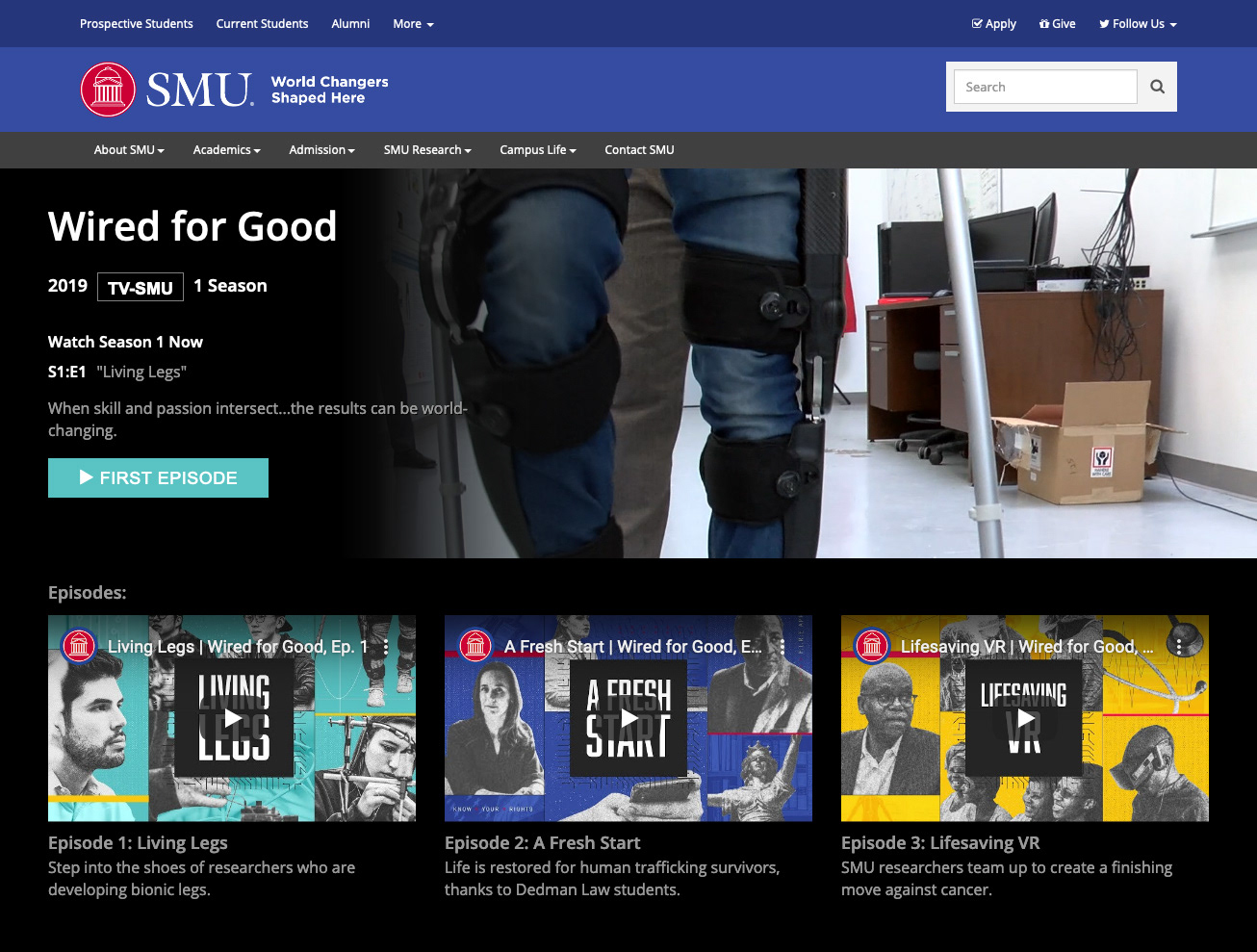Open more options on Living Legs video
This screenshot has height=952, width=1257.
386,647
